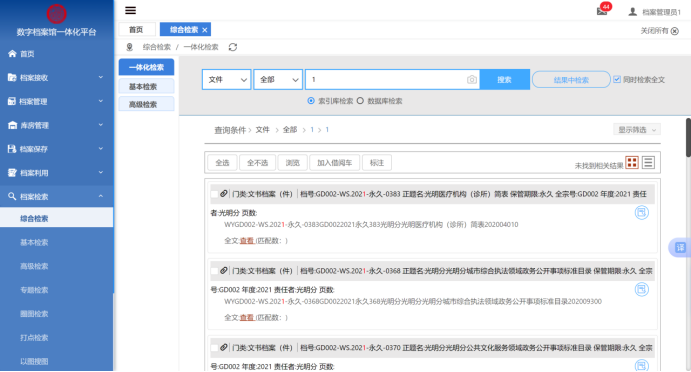Image resolution: width=691 pixels, height=372 pixels.
Task: Click the 标注 button
Action: coord(377,163)
